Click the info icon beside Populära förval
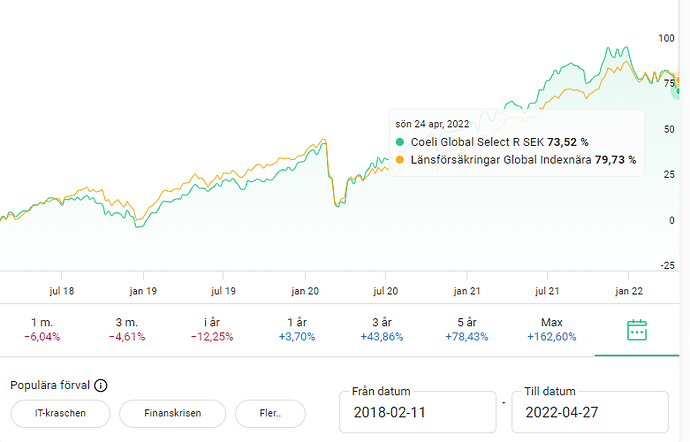 pyautogui.click(x=101, y=386)
